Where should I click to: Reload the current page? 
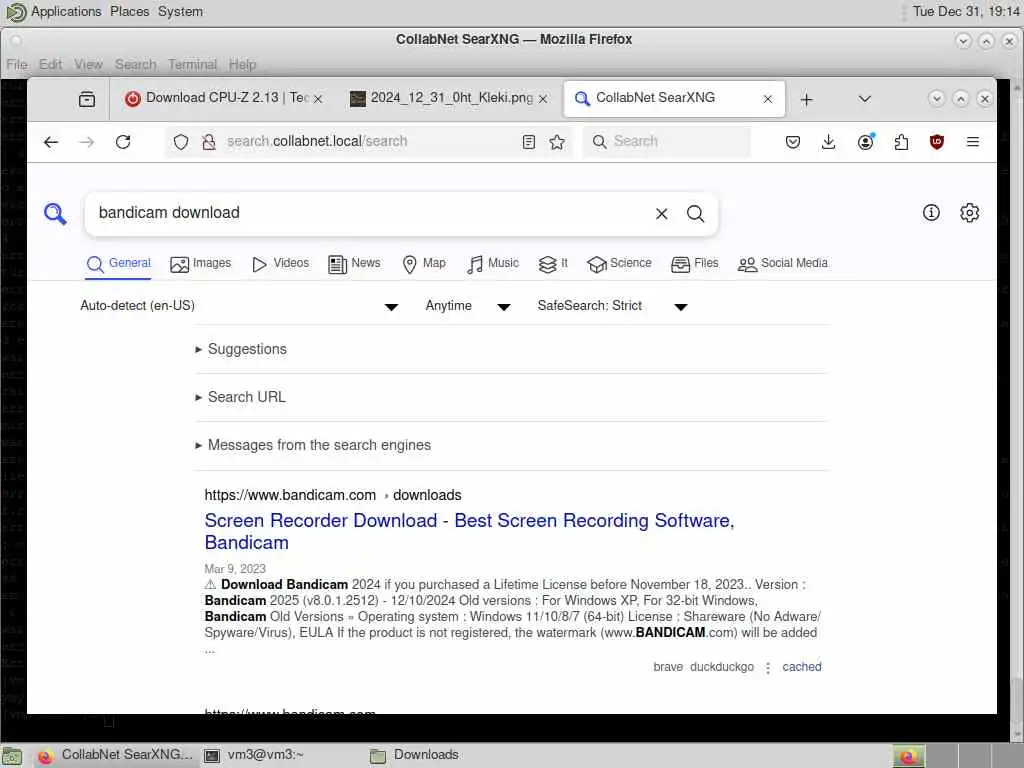(123, 142)
